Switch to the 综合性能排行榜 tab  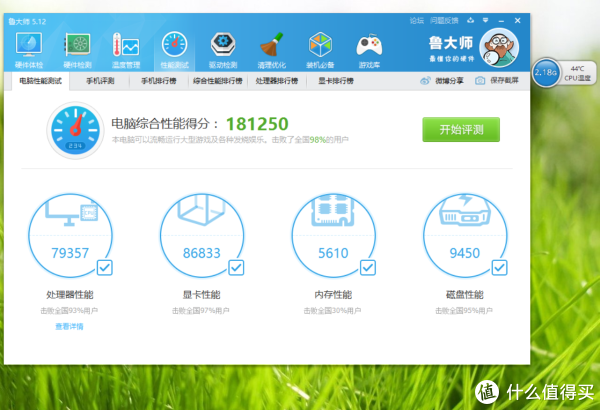pyautogui.click(x=218, y=81)
